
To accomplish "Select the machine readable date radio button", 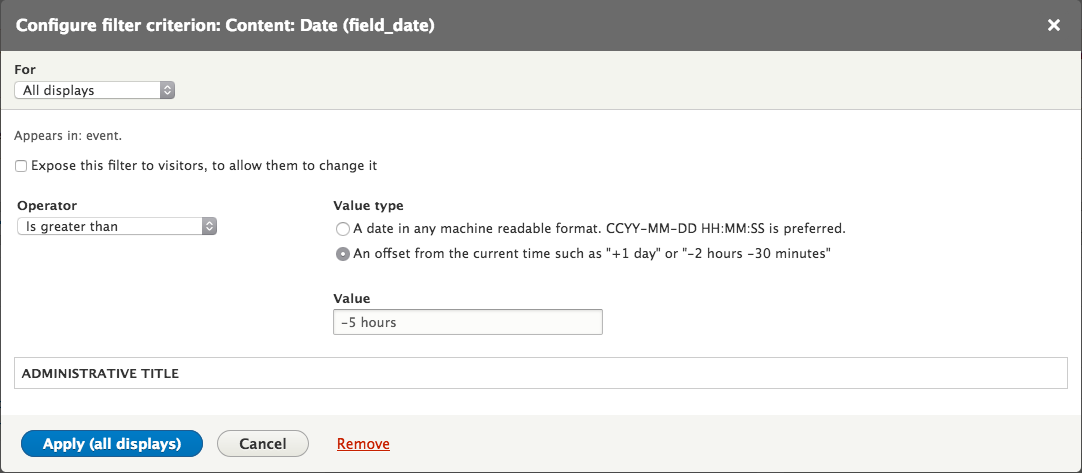I will (x=342, y=229).
